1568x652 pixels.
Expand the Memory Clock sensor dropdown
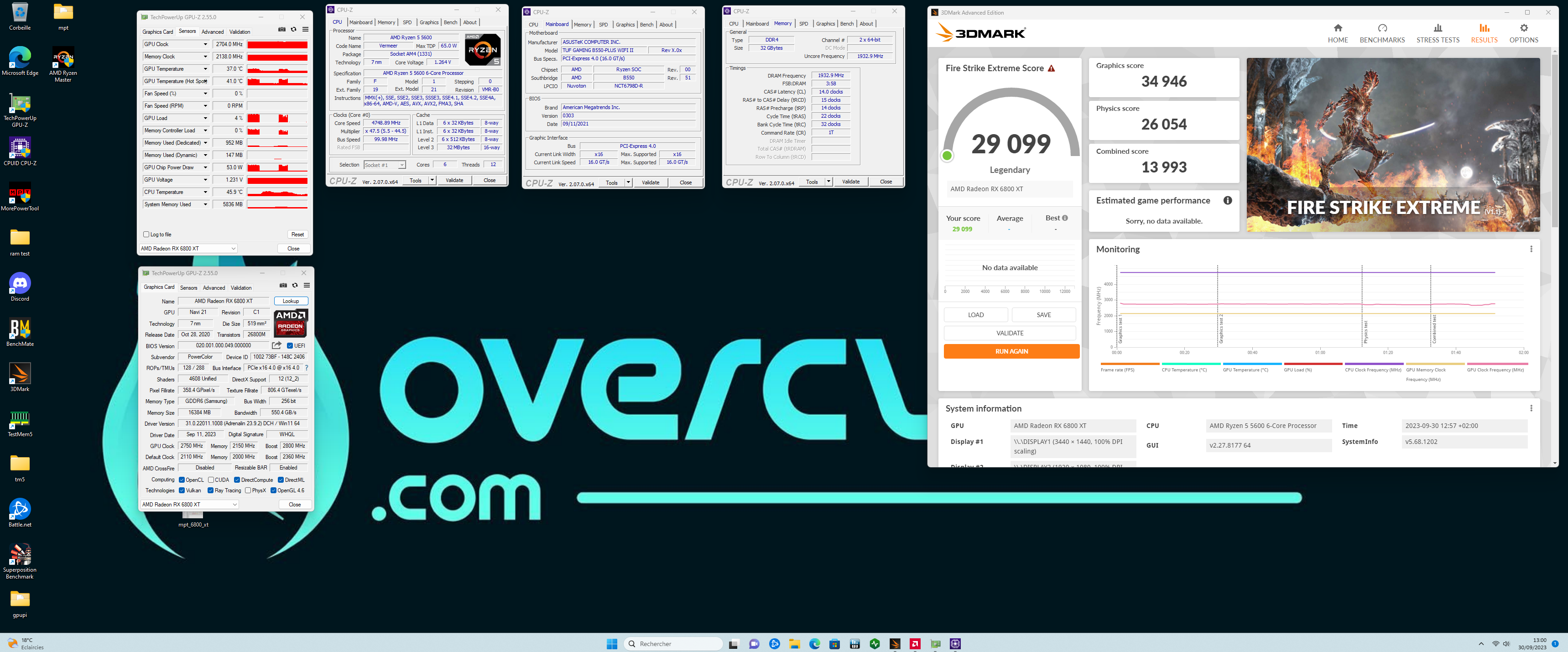coord(205,57)
